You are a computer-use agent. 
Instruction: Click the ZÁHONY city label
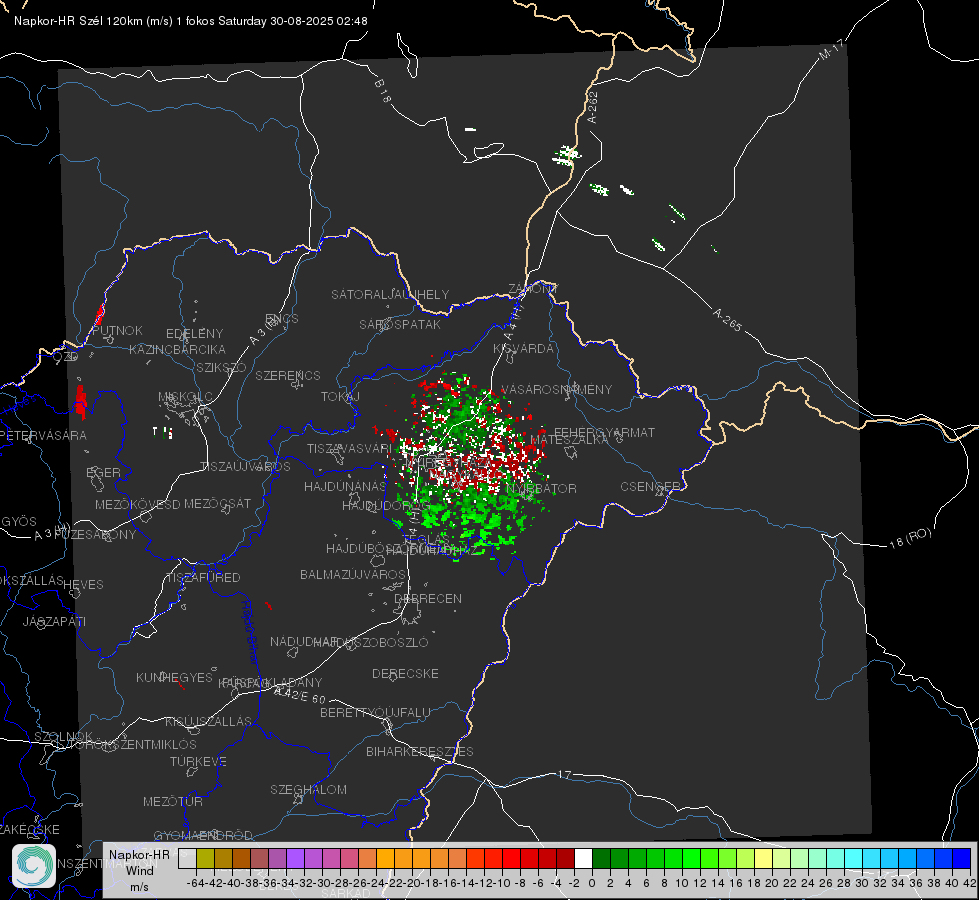(533, 289)
